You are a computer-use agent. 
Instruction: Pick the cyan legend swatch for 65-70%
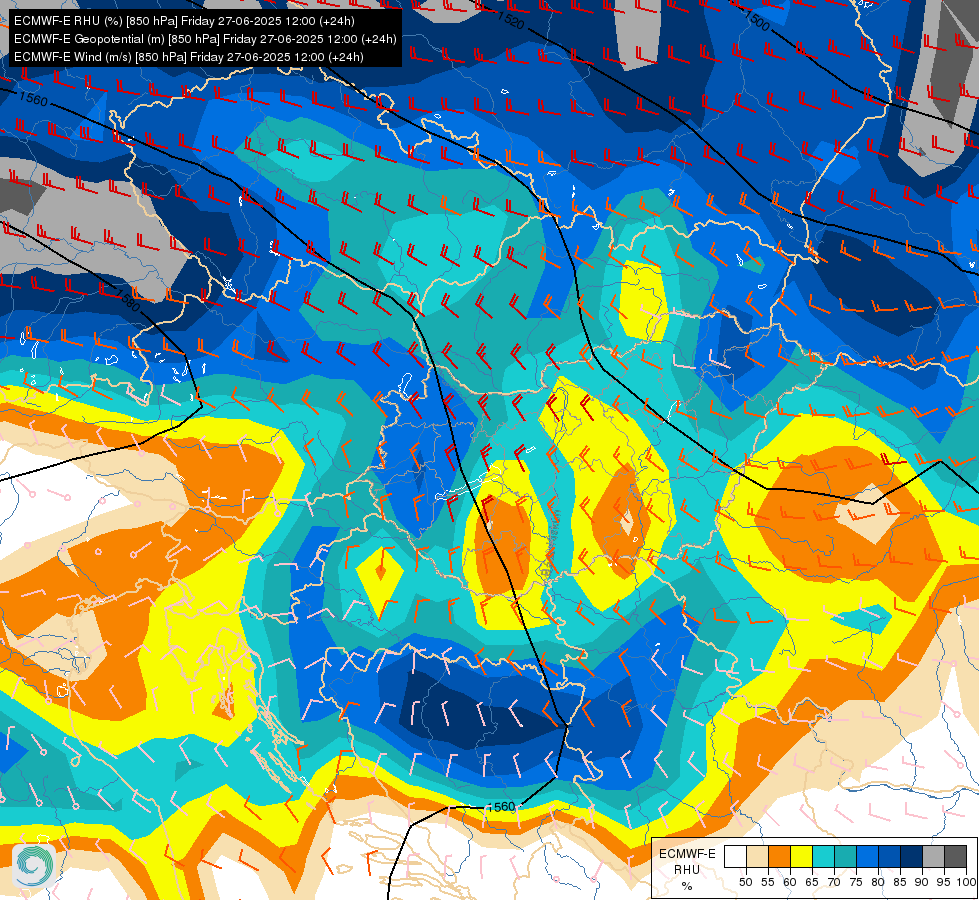[x=824, y=856]
